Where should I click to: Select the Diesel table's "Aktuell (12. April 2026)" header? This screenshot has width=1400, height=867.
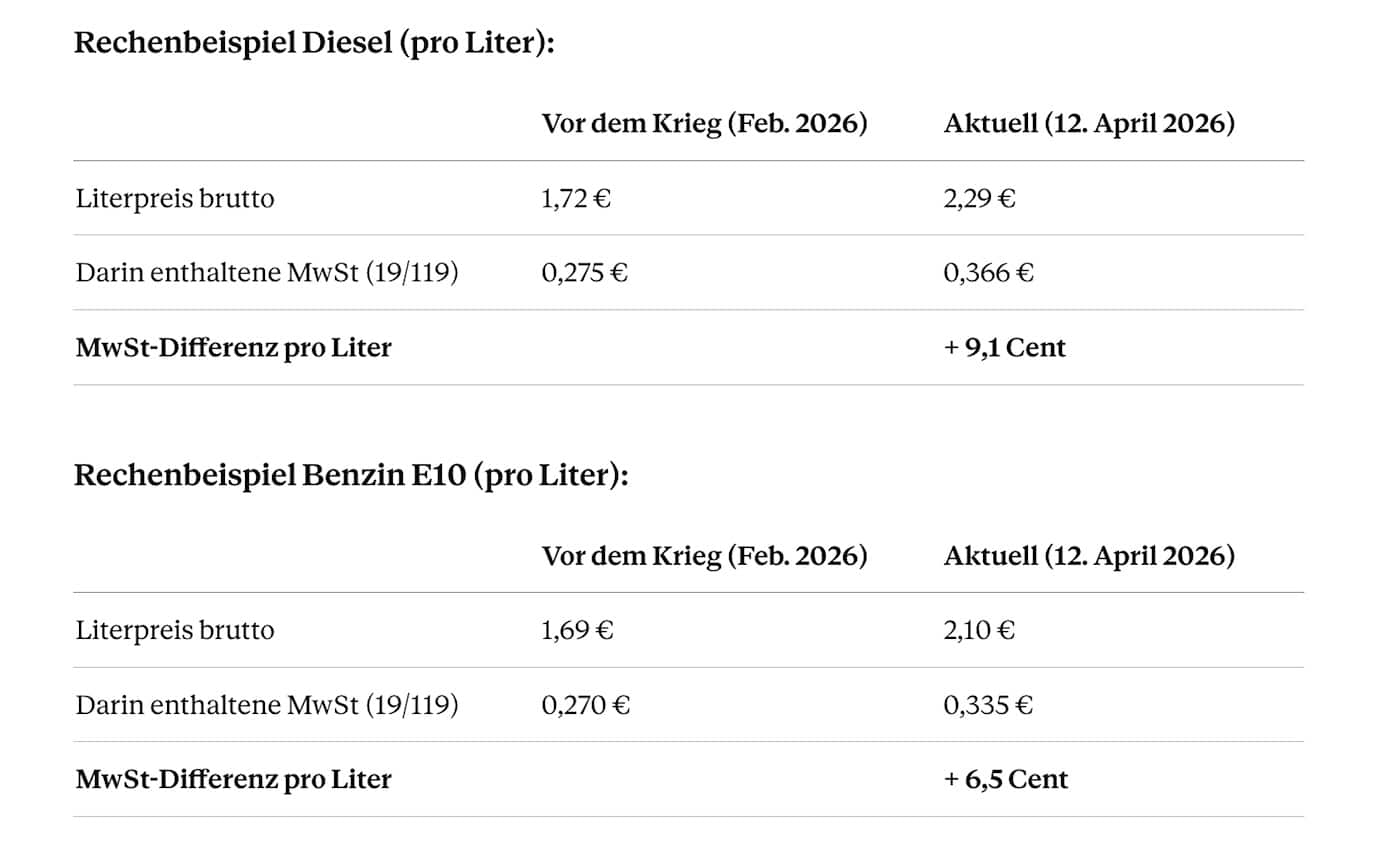point(1088,124)
